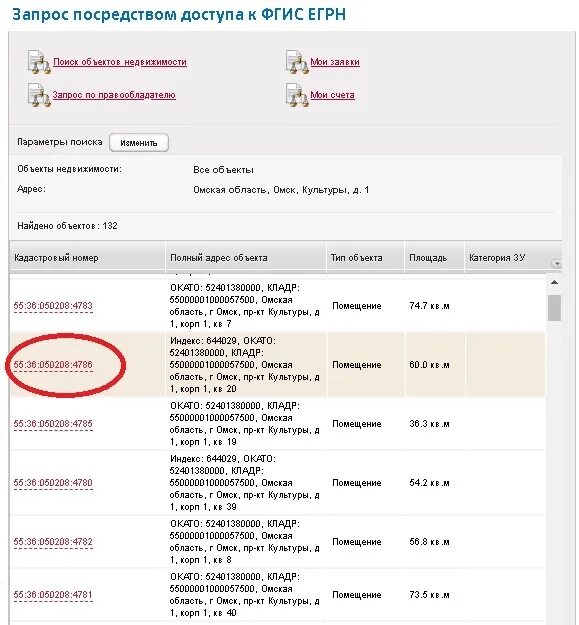Open cadastral number 55:36:050208:4786

click(x=53, y=365)
